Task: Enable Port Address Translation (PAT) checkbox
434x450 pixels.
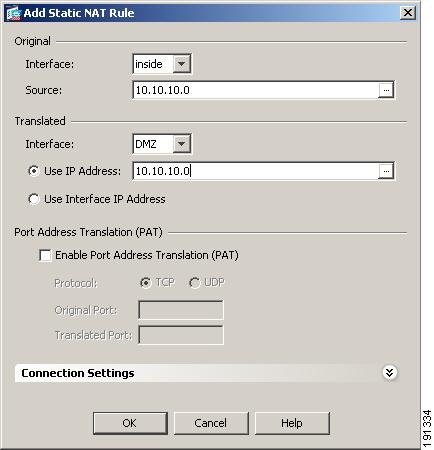Action: [x=45, y=255]
